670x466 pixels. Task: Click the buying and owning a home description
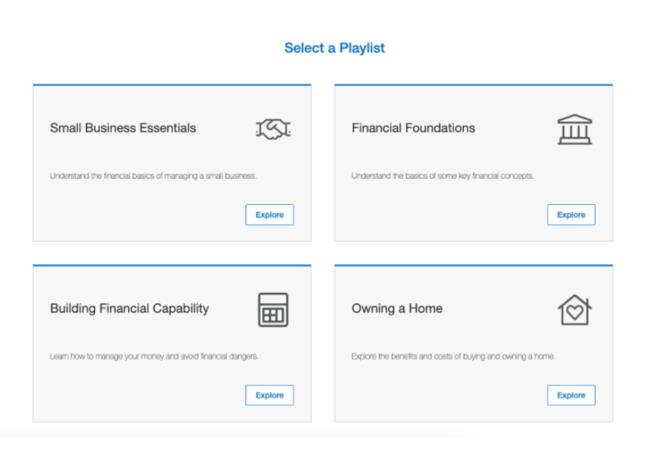pos(453,356)
